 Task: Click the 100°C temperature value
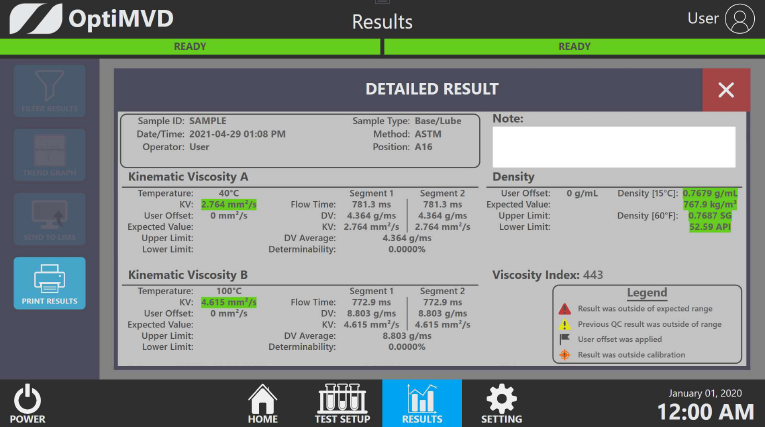[229, 291]
